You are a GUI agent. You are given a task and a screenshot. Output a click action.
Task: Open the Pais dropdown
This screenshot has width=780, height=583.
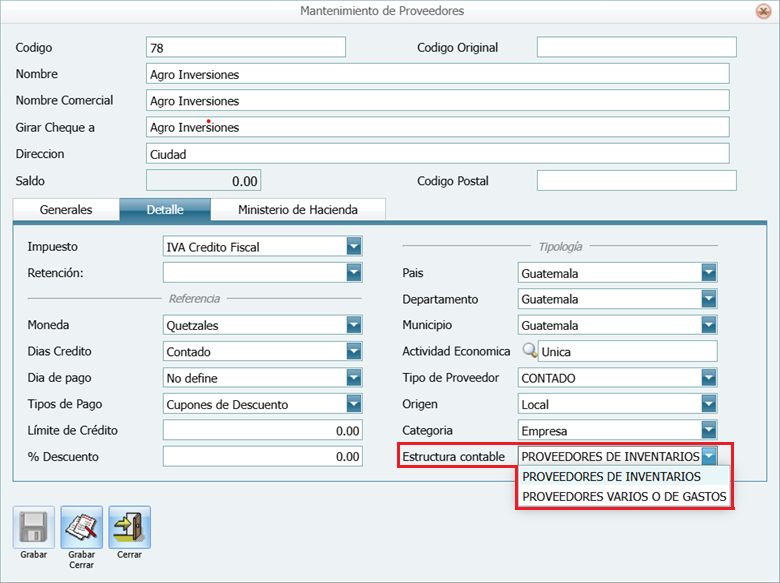click(x=709, y=273)
